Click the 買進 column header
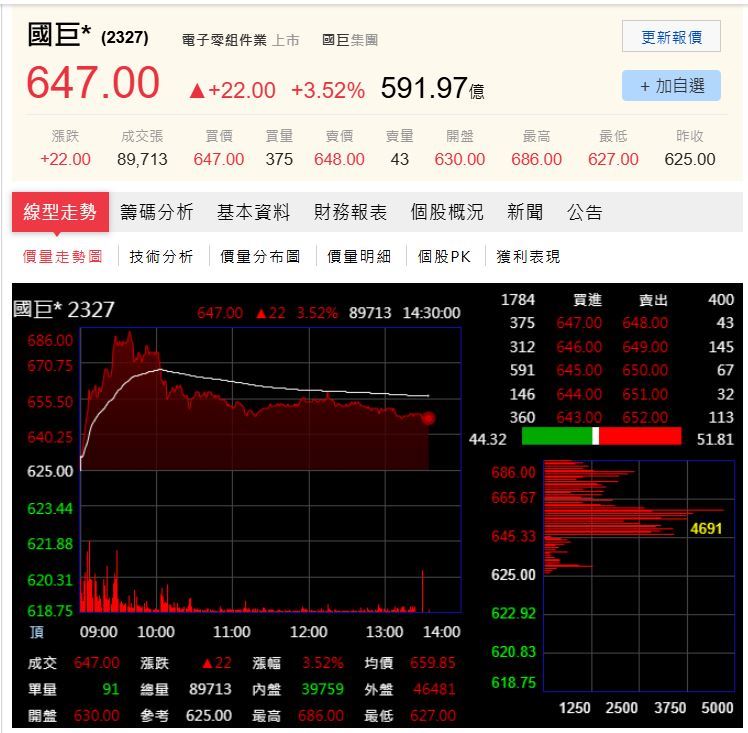 click(x=587, y=300)
